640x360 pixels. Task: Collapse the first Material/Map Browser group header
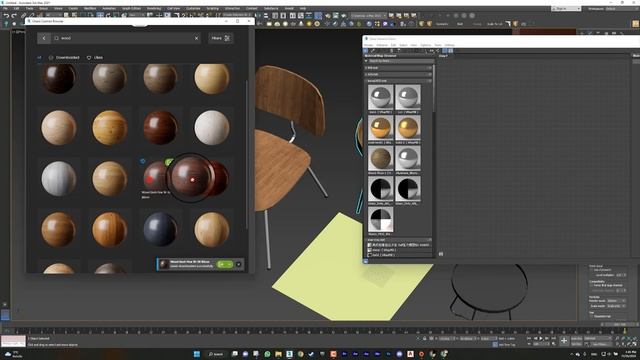[x=398, y=68]
